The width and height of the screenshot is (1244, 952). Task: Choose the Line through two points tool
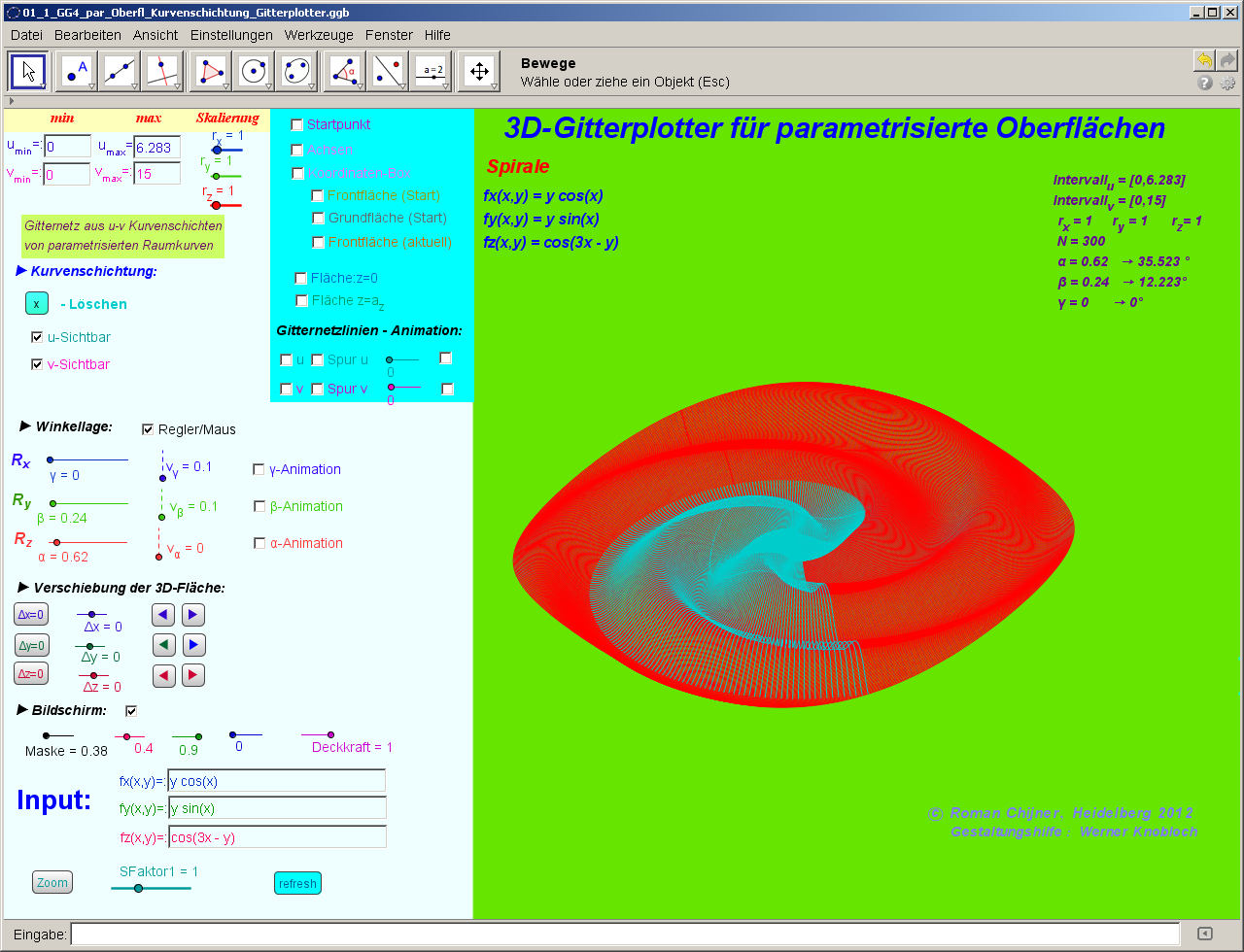point(120,71)
